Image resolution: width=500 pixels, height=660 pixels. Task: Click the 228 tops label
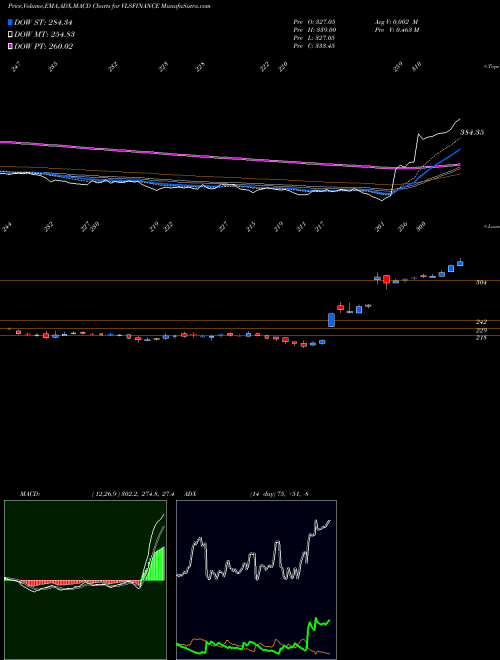[200, 67]
